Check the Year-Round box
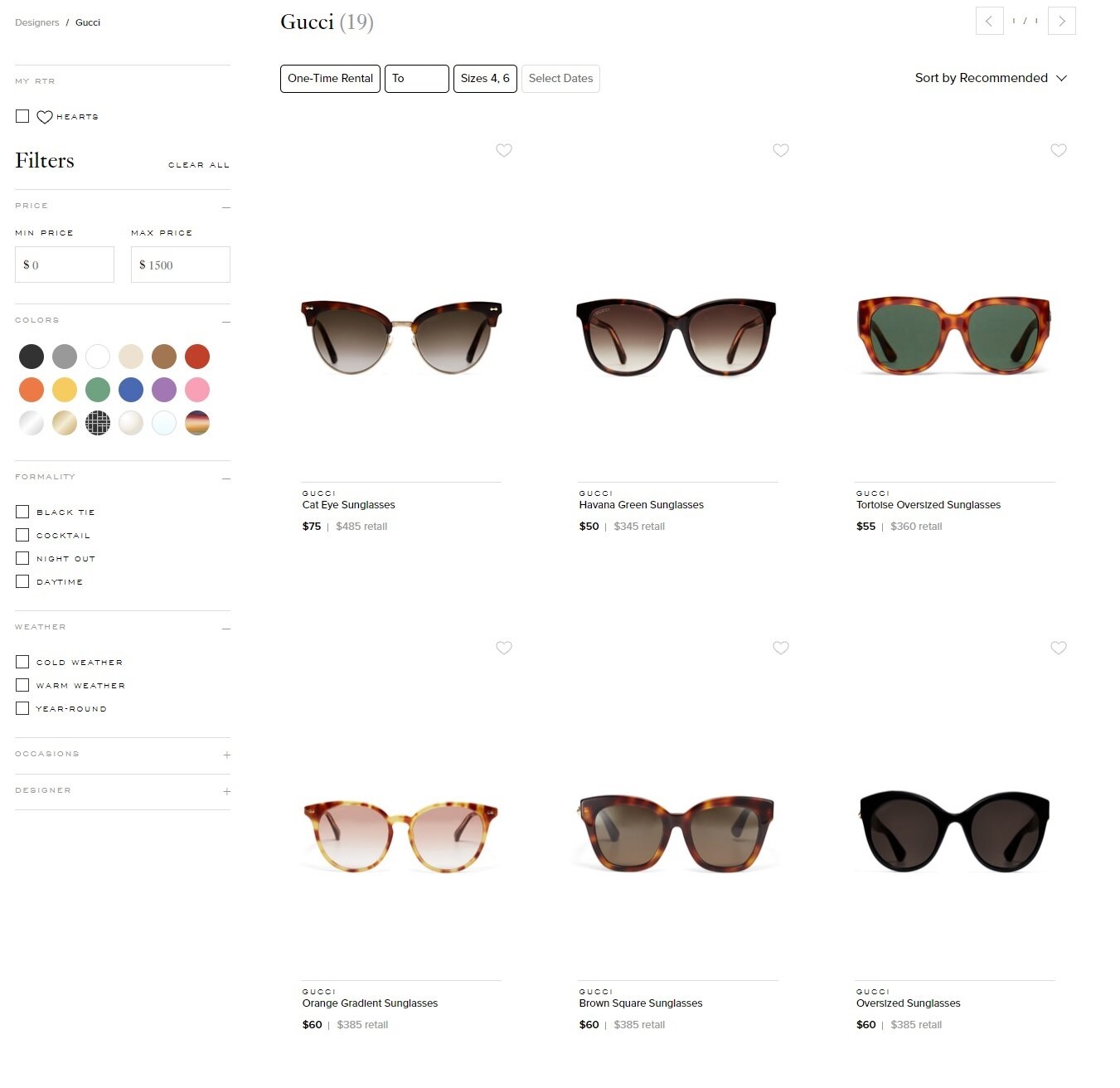Viewport: 1120px width, 1088px height. point(22,708)
